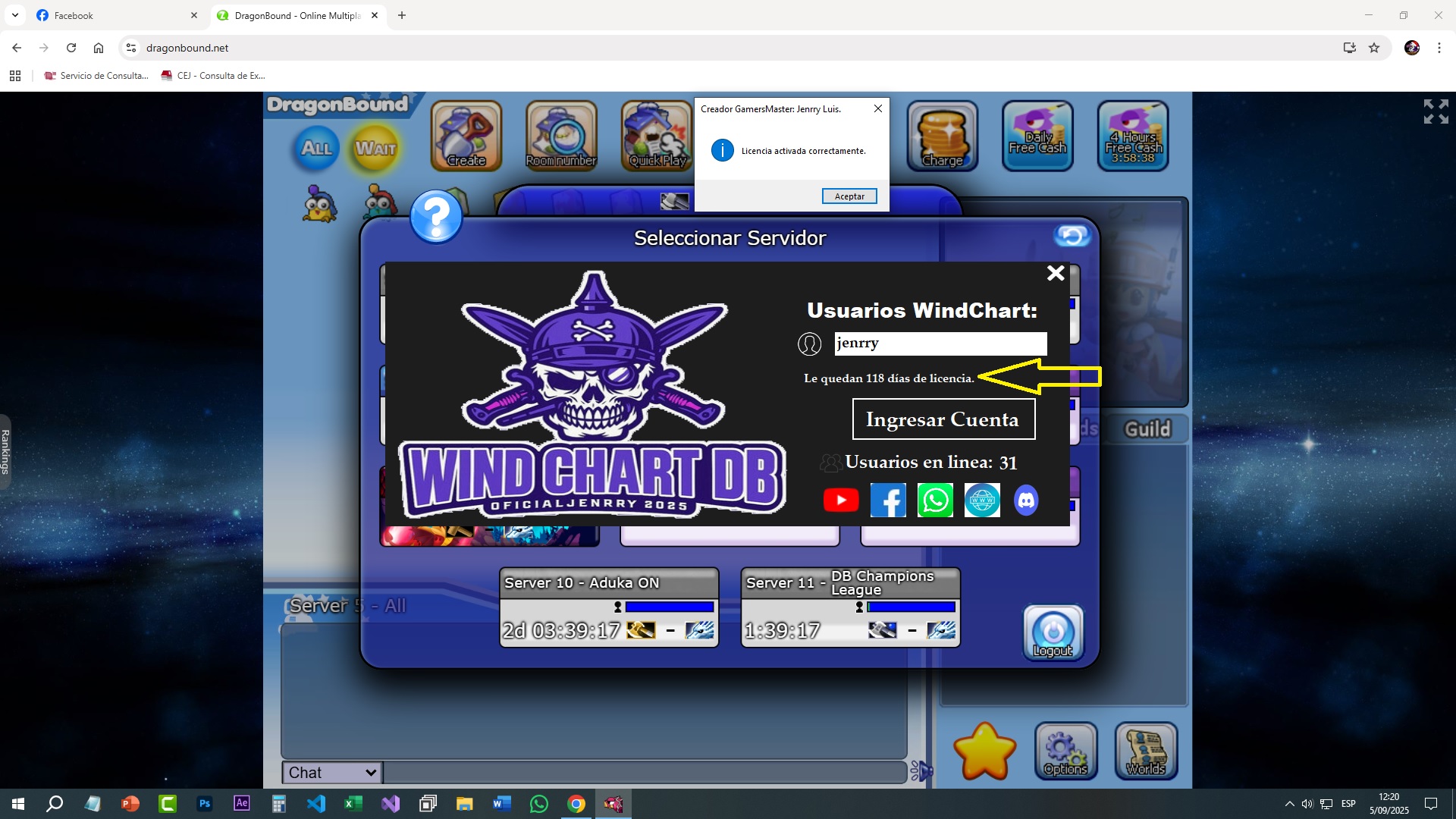Click the Create room icon

(466, 136)
